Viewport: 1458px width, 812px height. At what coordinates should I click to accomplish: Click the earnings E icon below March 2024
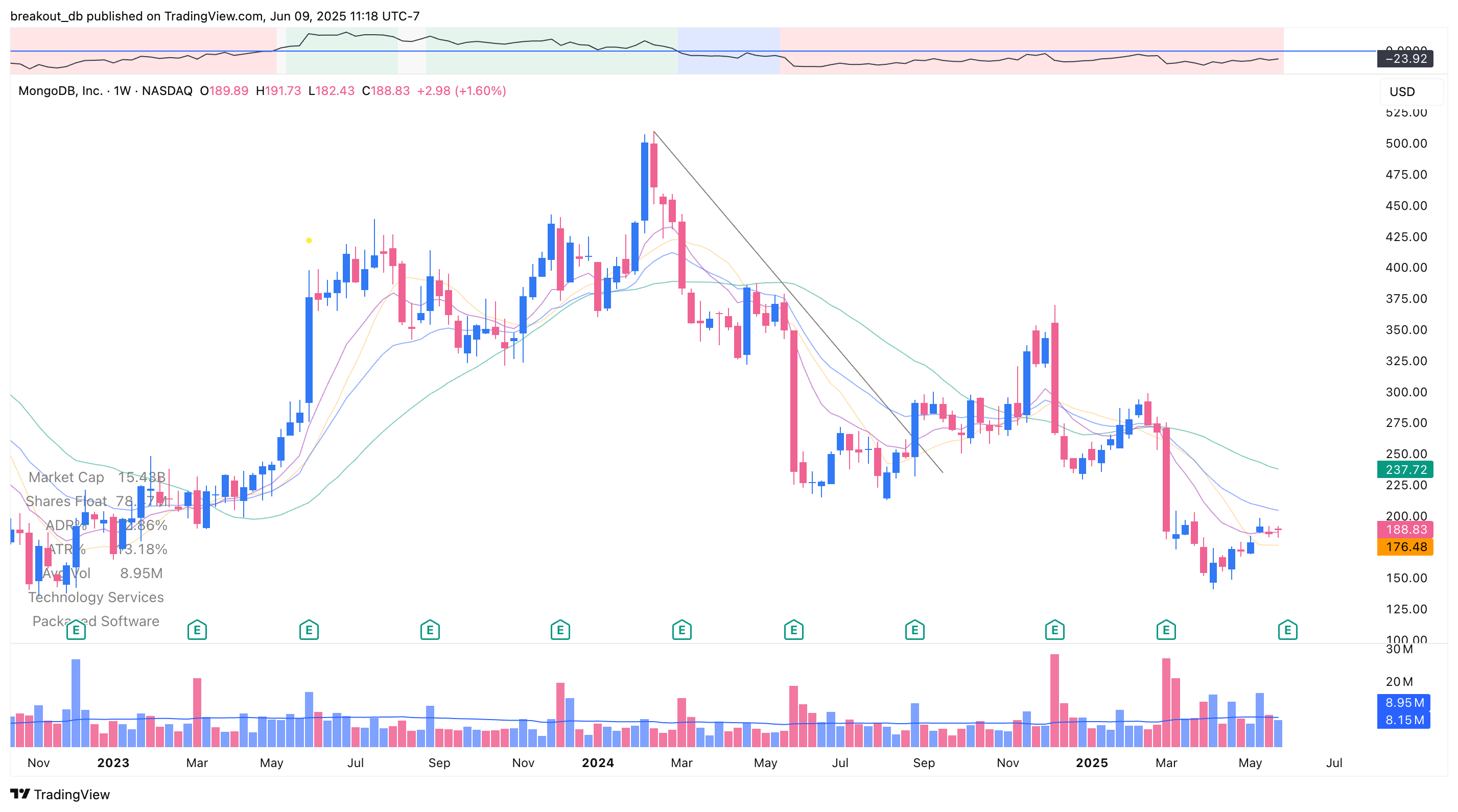[x=681, y=630]
